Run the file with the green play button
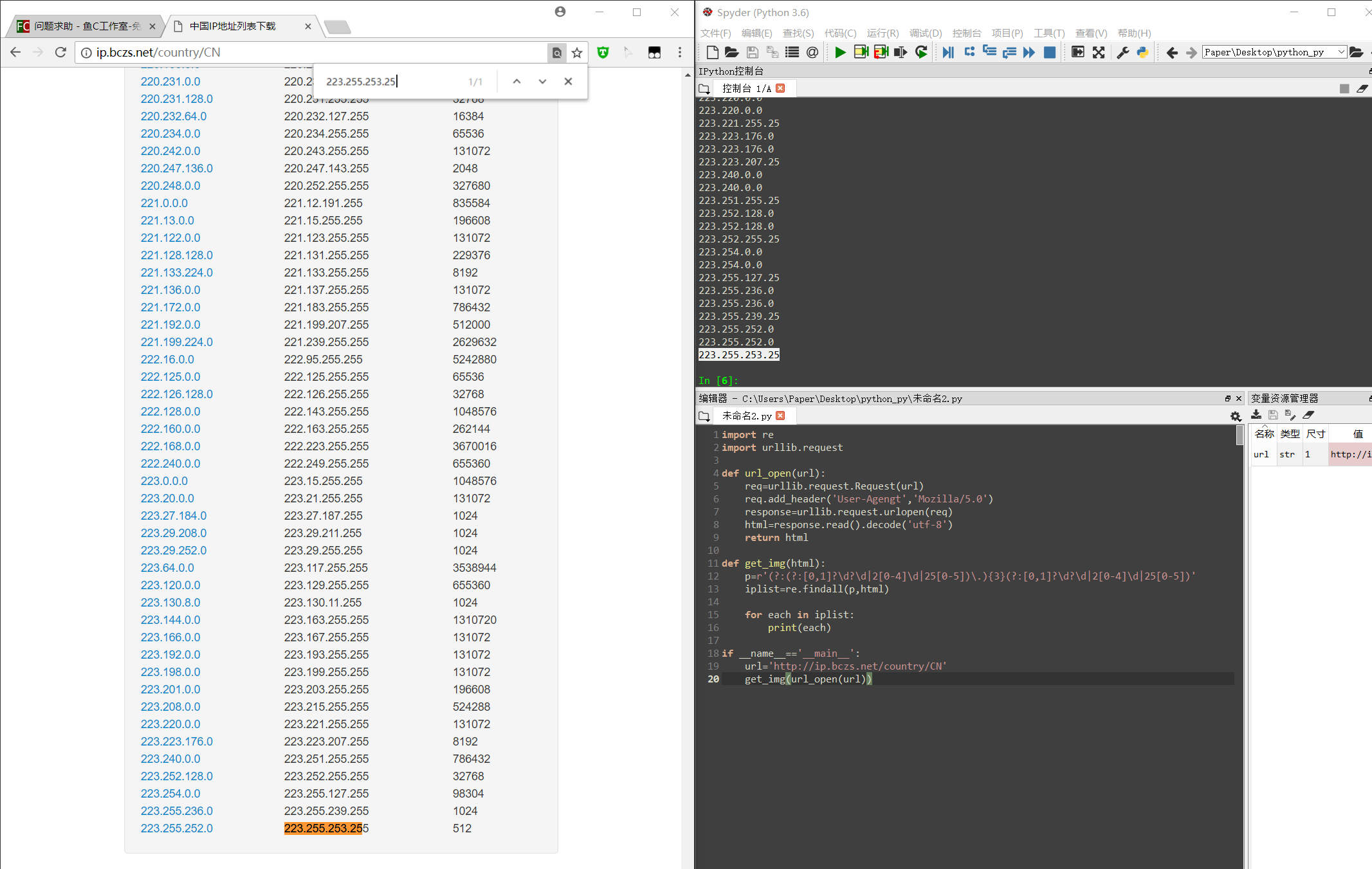1372x869 pixels. (x=840, y=52)
